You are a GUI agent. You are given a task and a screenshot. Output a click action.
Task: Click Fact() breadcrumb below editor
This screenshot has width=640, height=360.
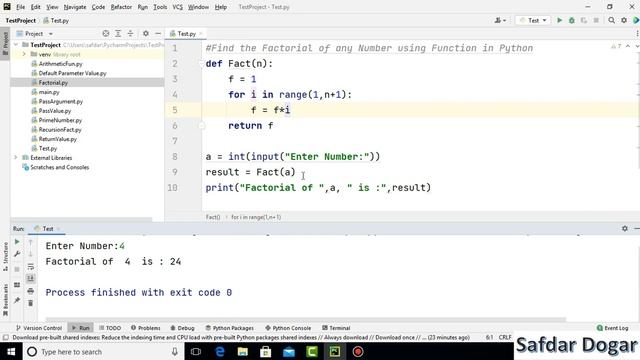click(x=213, y=217)
